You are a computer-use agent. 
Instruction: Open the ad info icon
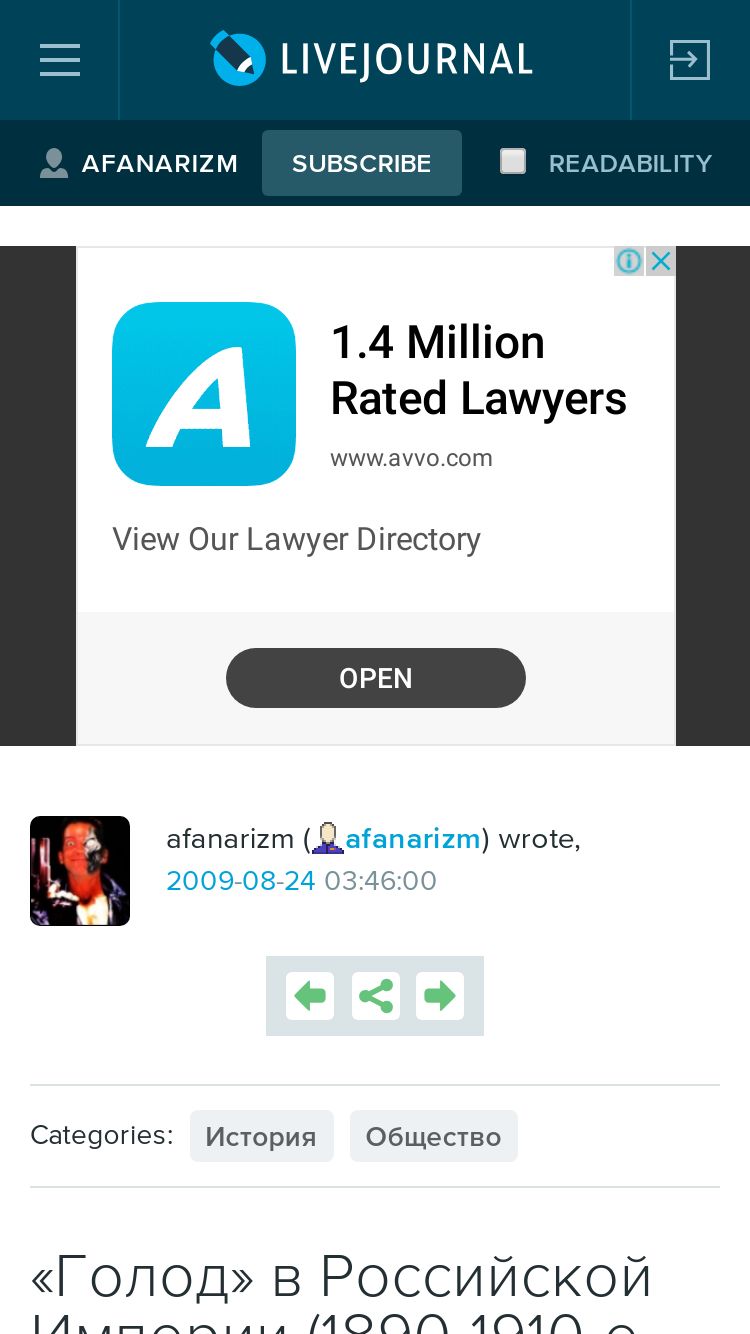point(629,261)
